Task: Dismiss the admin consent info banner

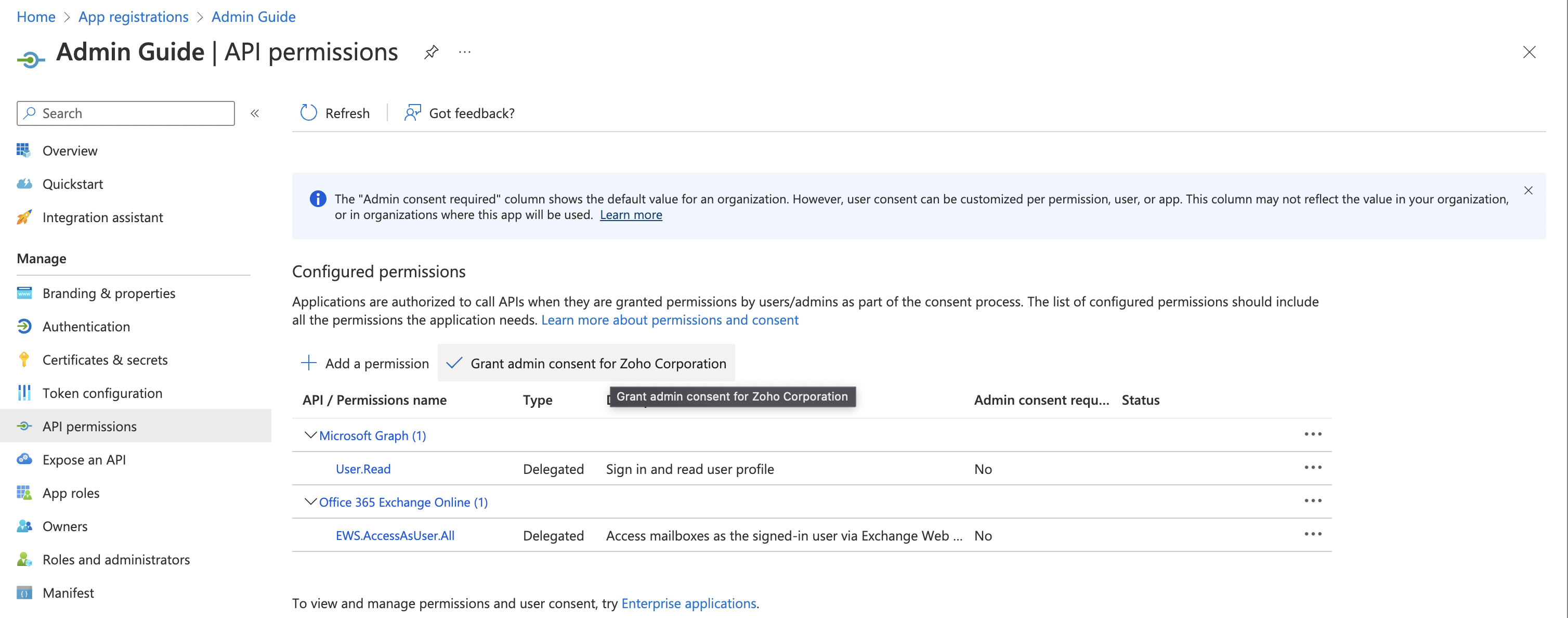Action: click(x=1528, y=190)
